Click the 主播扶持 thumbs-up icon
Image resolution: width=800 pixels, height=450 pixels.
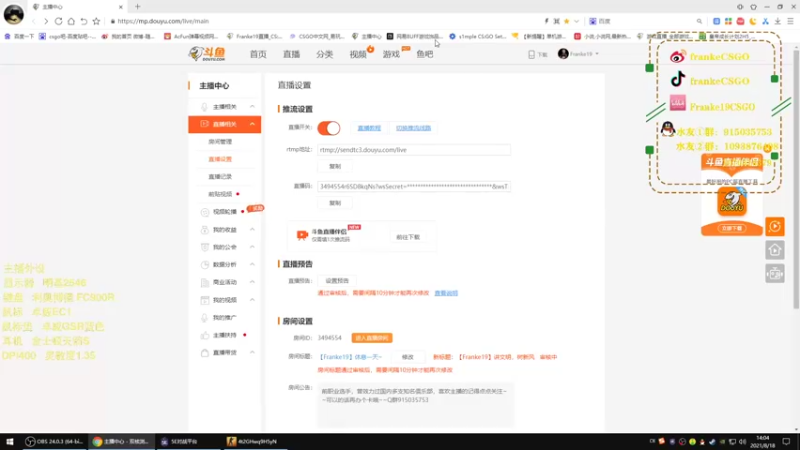tap(205, 335)
